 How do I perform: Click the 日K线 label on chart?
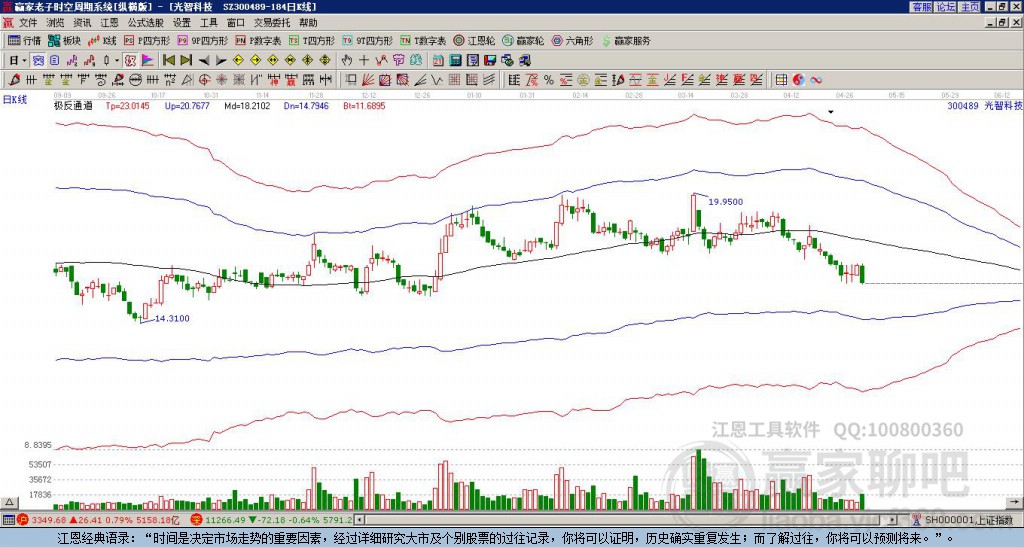point(14,100)
